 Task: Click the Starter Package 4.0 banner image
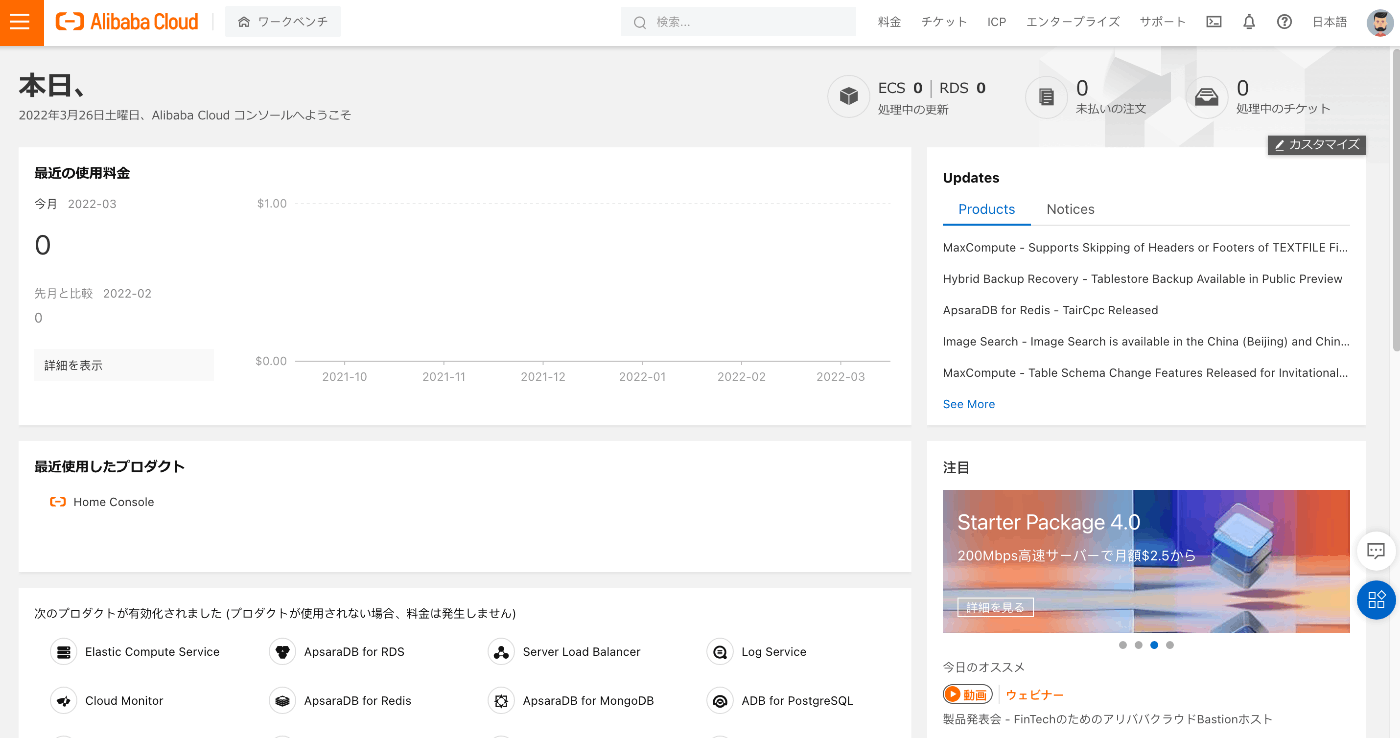(1146, 561)
